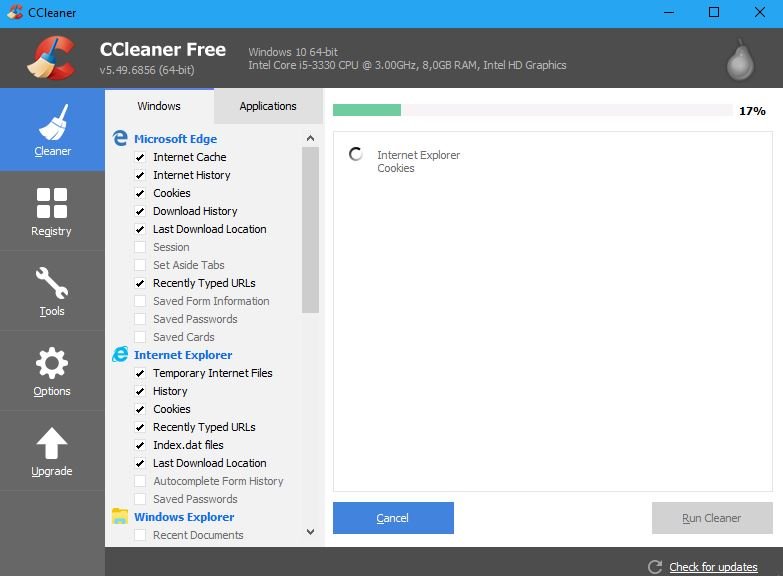This screenshot has width=783, height=576.
Task: Click the CCleaner title bar icon
Action: point(15,12)
